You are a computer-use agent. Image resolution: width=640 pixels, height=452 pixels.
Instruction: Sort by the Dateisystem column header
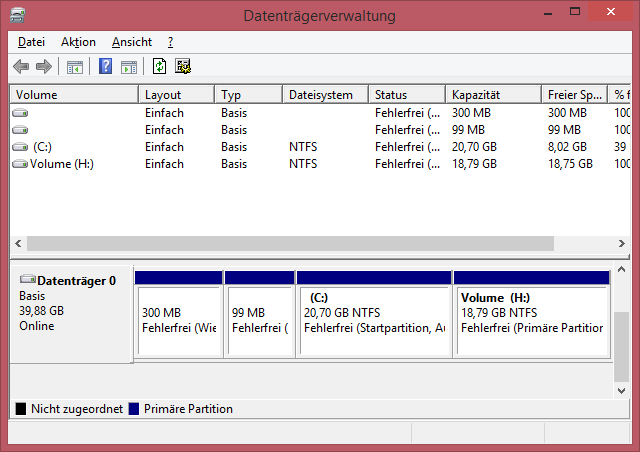click(326, 95)
